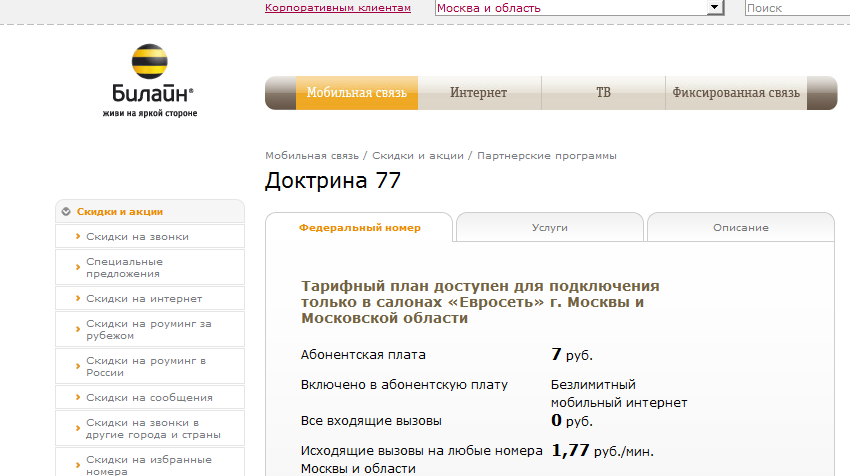This screenshot has height=476, width=850.
Task: Click the orange arrow beside Скидки на интернет
Action: pyautogui.click(x=78, y=298)
